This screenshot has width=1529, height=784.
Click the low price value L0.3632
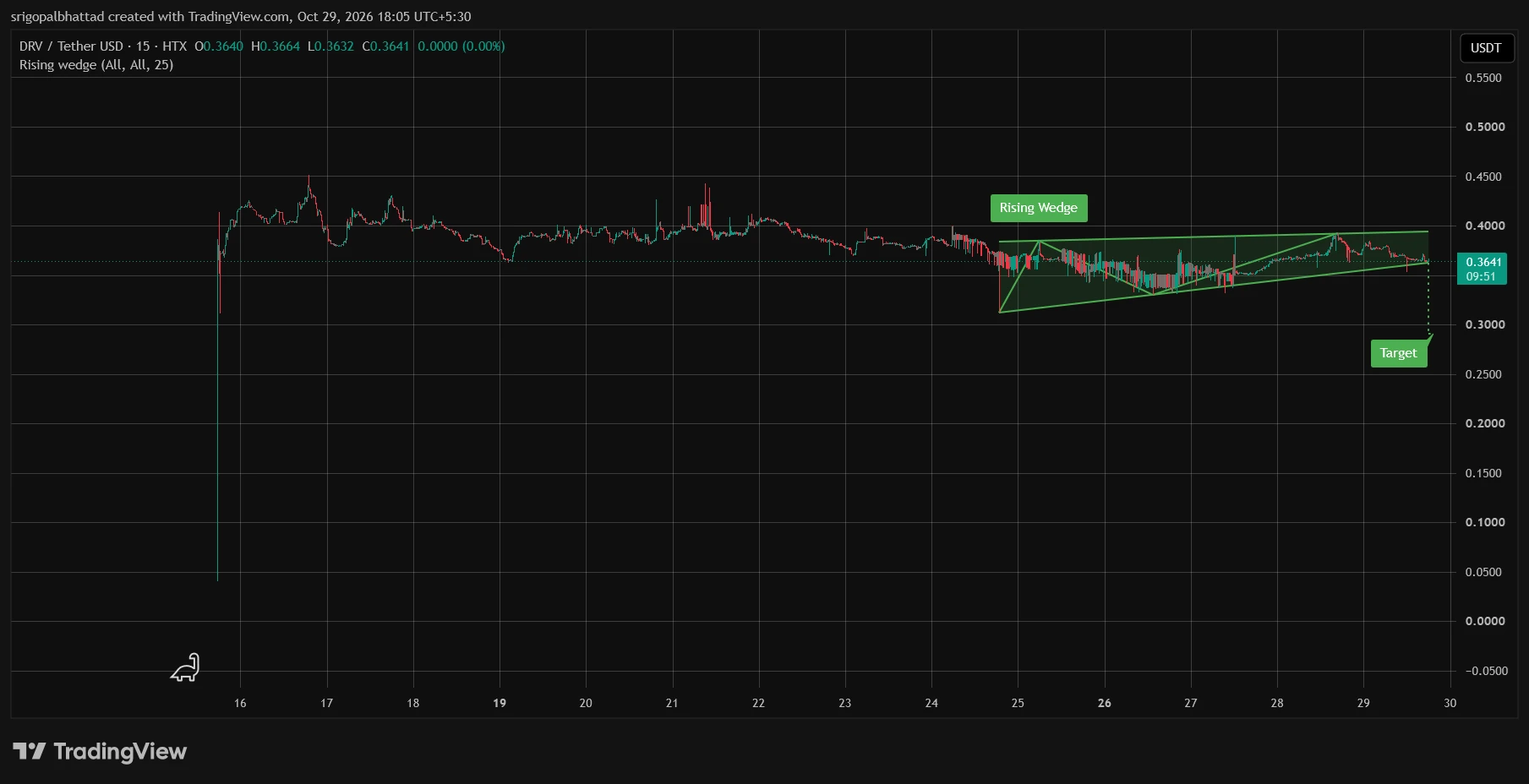(330, 46)
